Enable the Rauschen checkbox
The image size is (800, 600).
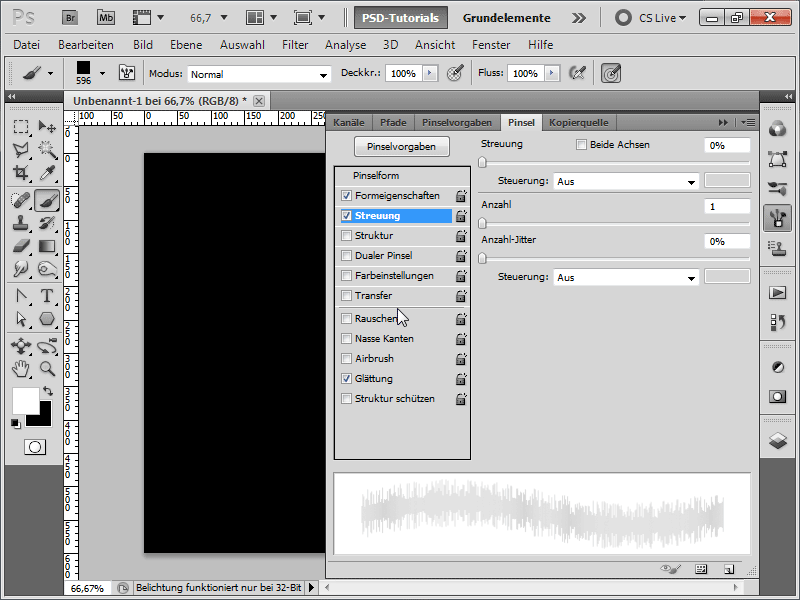click(x=346, y=318)
